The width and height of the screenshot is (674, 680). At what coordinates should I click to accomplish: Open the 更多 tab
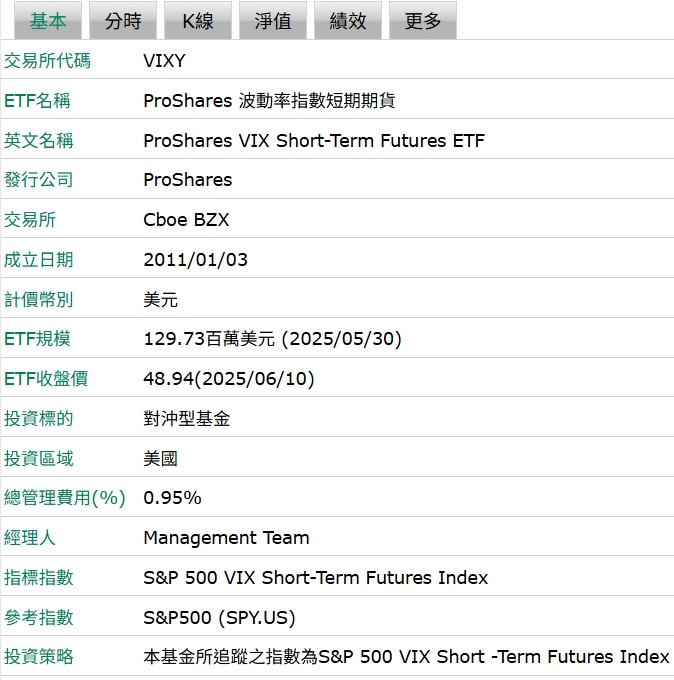[x=423, y=20]
